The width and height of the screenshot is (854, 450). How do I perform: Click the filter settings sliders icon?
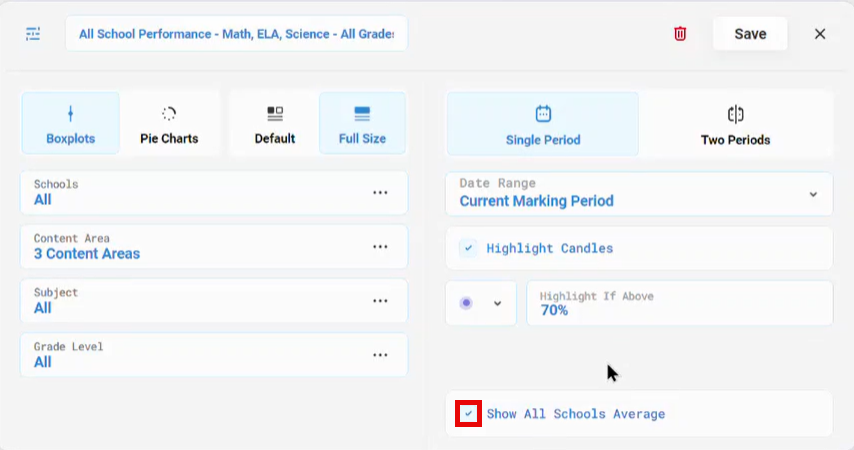[33, 34]
